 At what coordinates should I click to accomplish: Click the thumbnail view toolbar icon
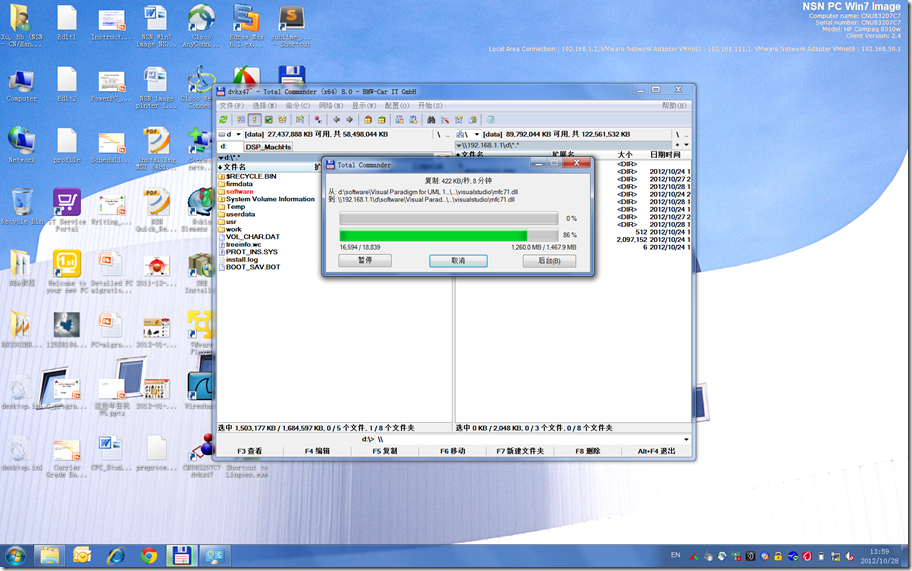269,120
